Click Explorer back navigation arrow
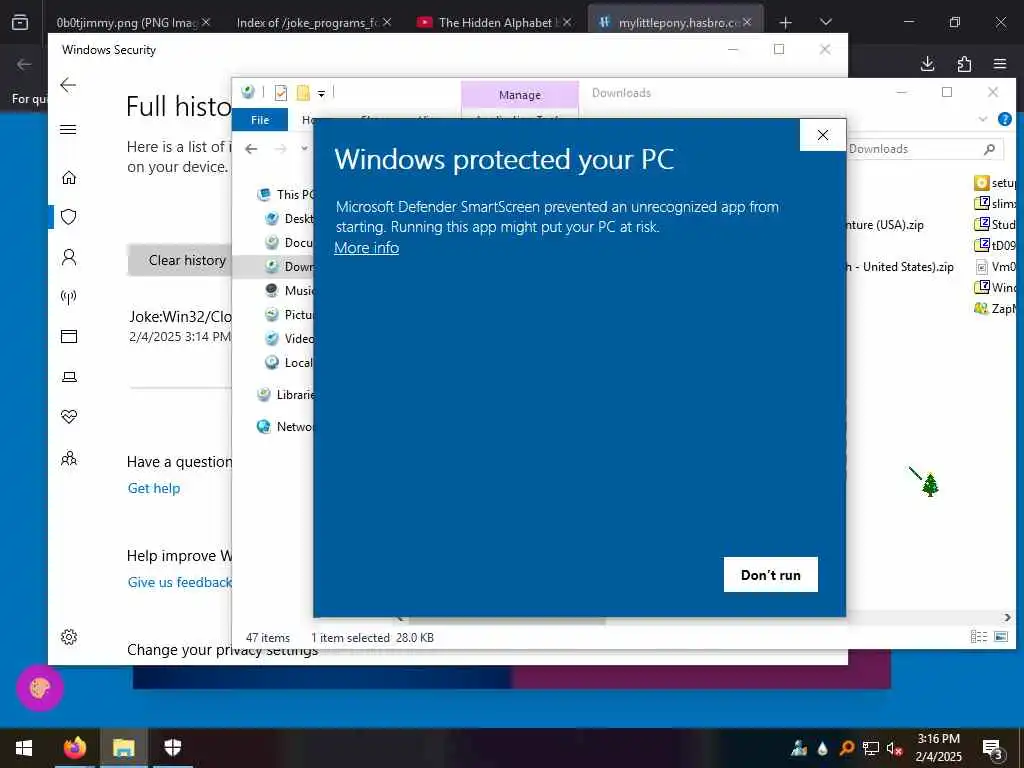Viewport: 1024px width, 768px height. tap(251, 149)
